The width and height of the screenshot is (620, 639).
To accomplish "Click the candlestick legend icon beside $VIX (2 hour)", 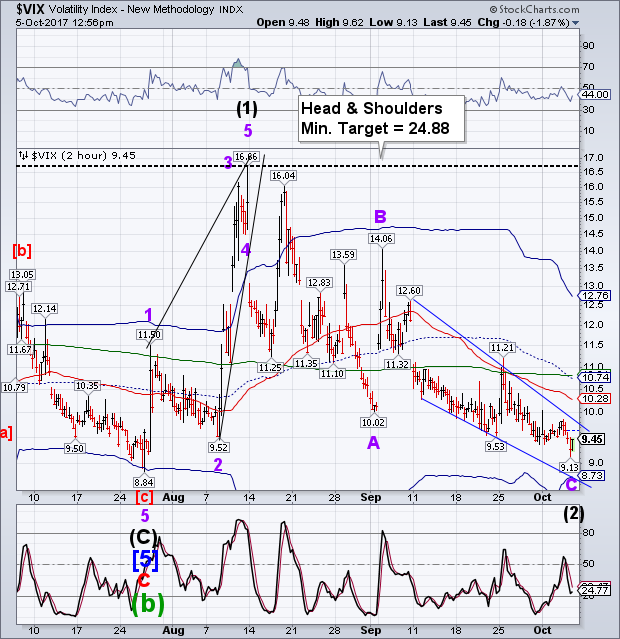I will [21, 155].
